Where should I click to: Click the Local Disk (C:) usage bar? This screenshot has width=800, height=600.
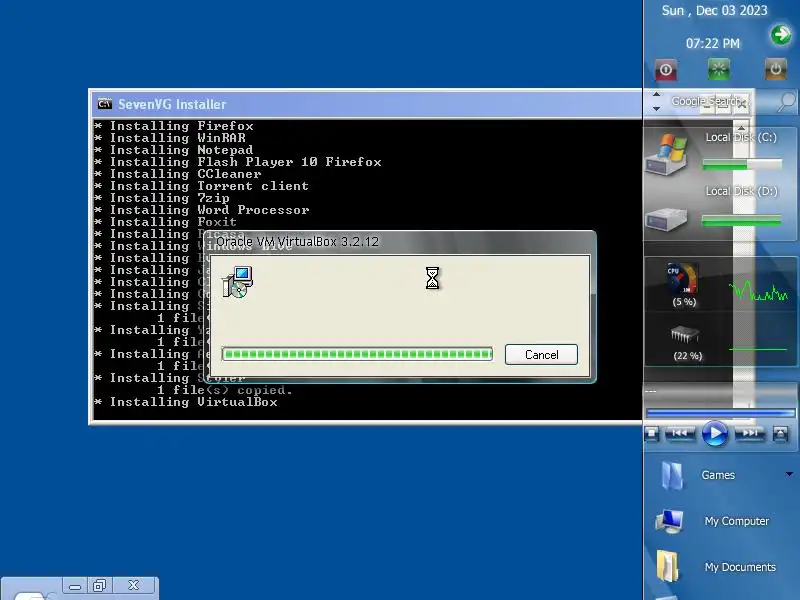click(x=742, y=164)
